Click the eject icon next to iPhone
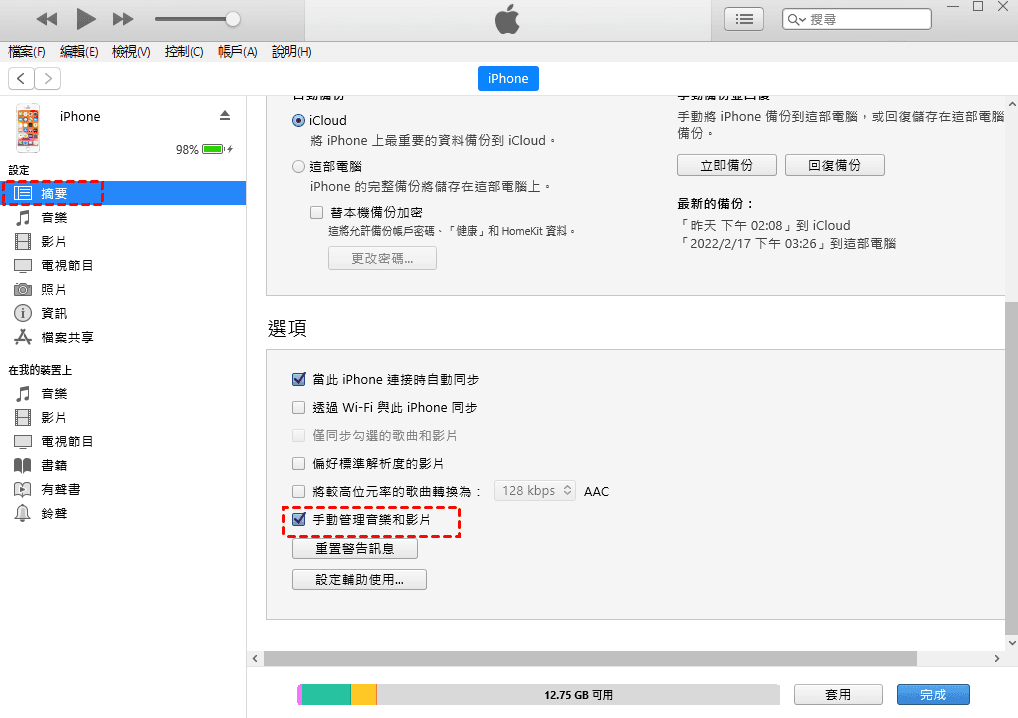 [225, 116]
